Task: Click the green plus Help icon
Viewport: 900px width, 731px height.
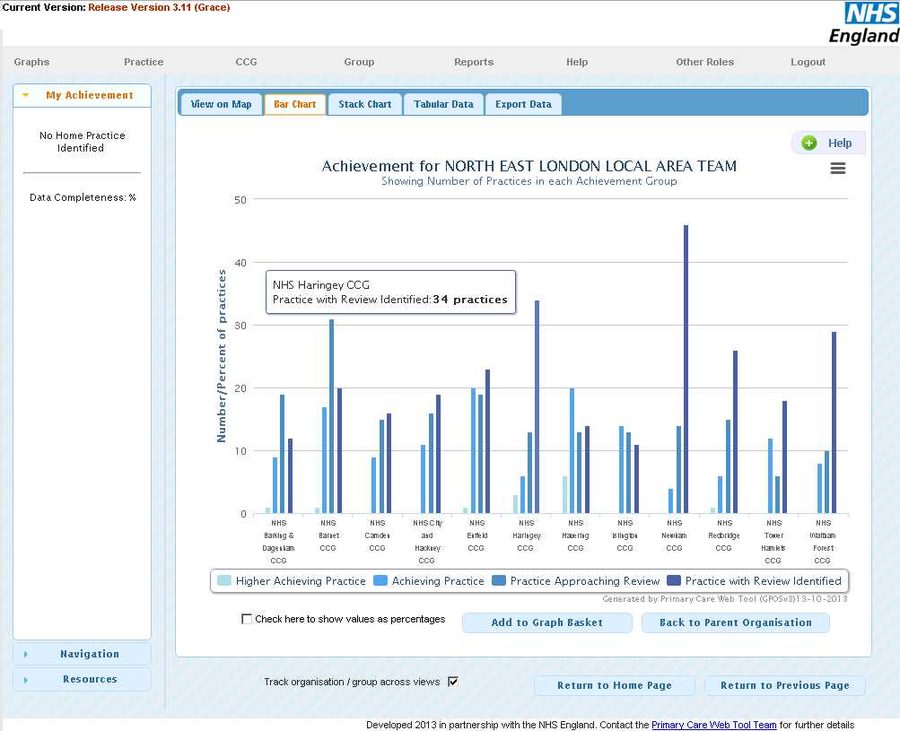Action: 809,143
